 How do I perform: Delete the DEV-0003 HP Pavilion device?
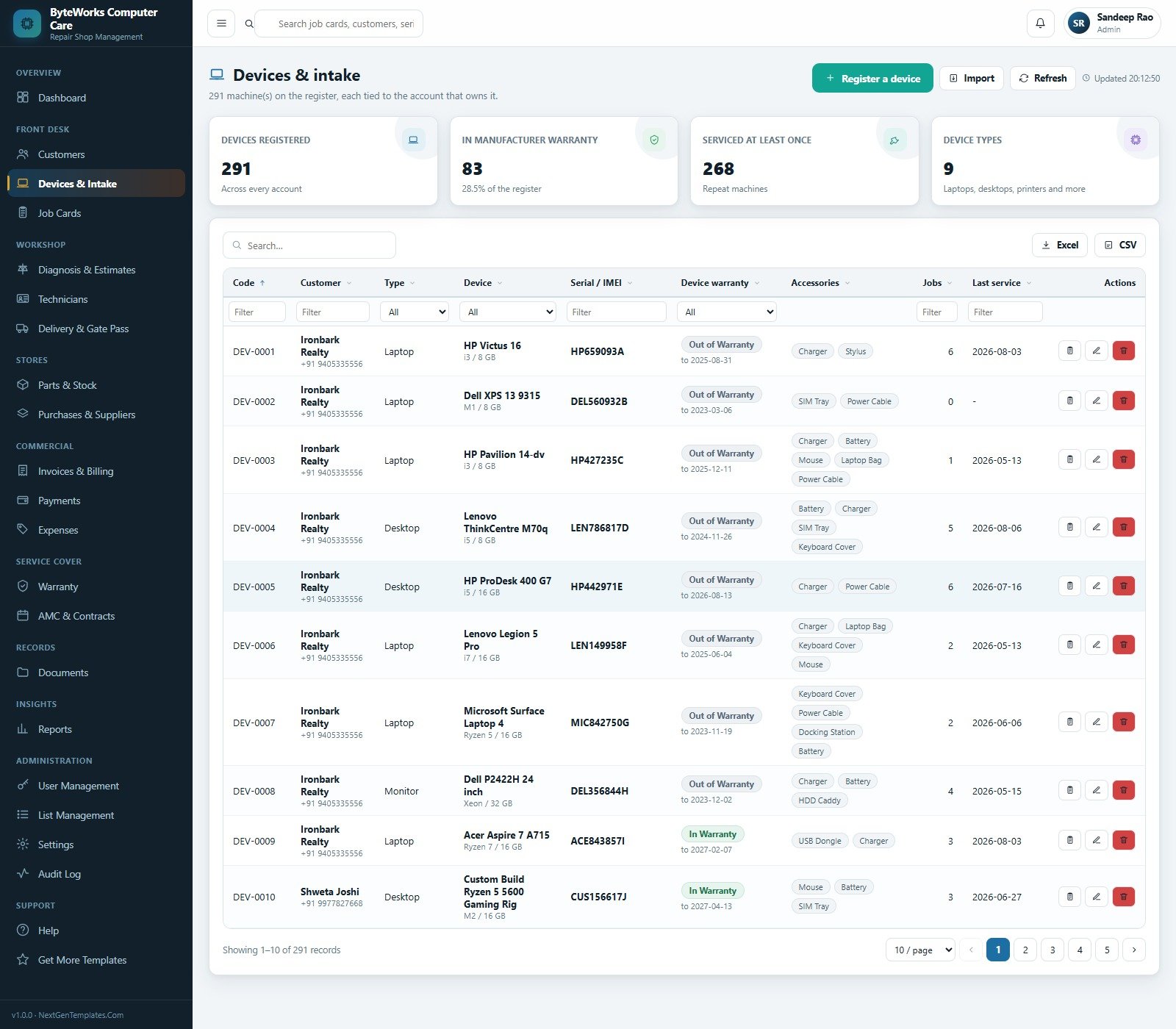click(1123, 460)
